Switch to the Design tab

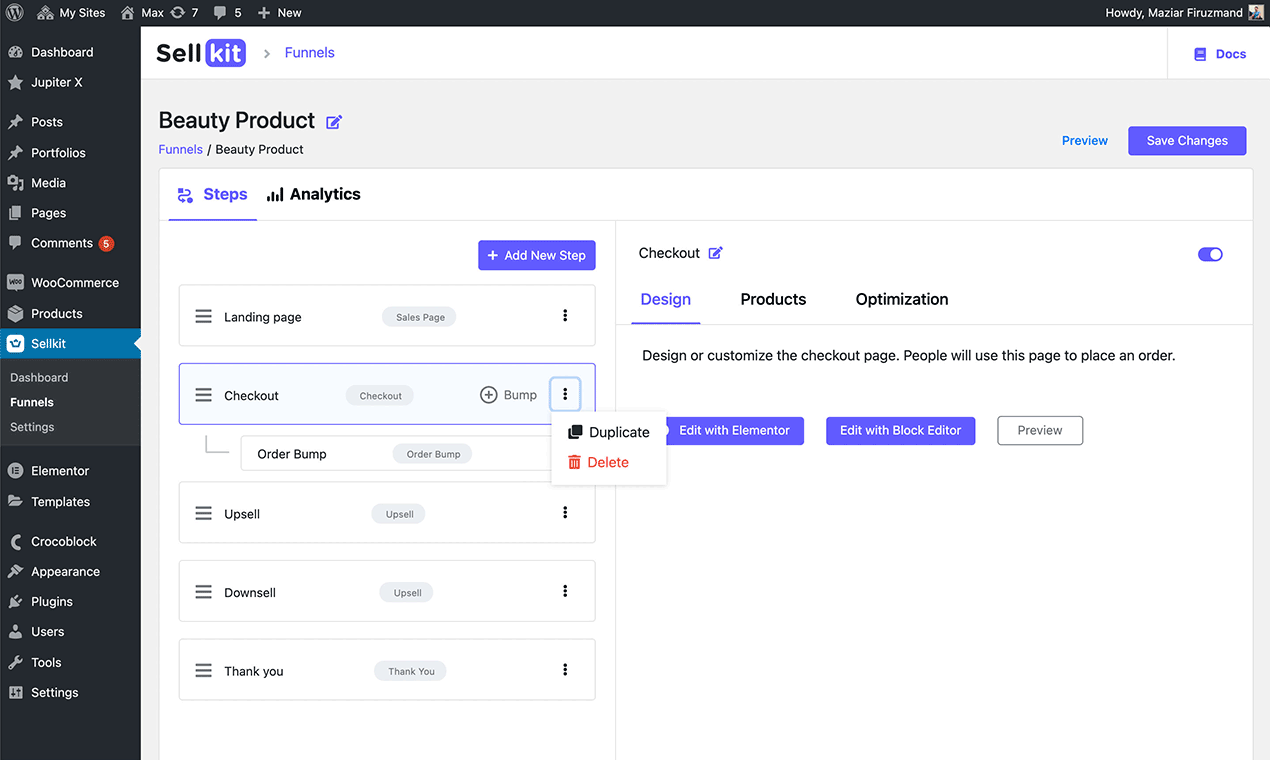665,300
